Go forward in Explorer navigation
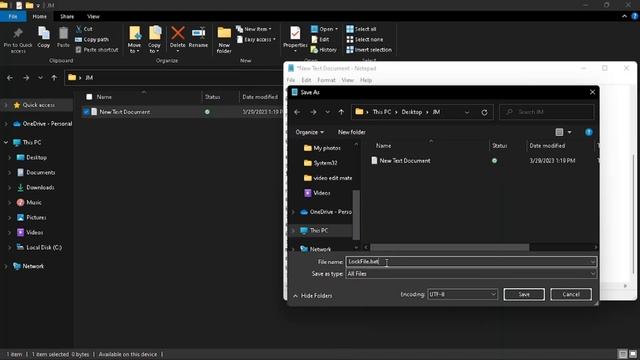The height and width of the screenshot is (360, 640). (x=26, y=78)
